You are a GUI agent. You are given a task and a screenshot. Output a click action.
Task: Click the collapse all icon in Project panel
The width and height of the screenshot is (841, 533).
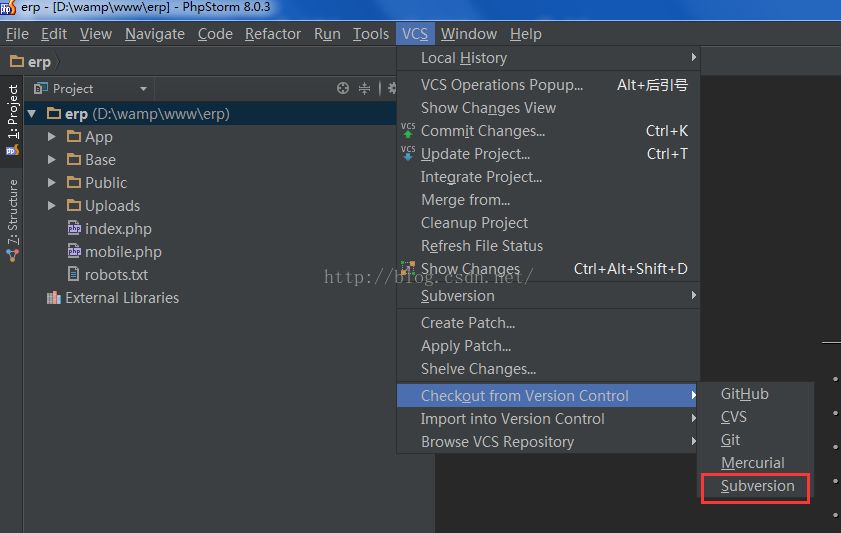pyautogui.click(x=365, y=88)
